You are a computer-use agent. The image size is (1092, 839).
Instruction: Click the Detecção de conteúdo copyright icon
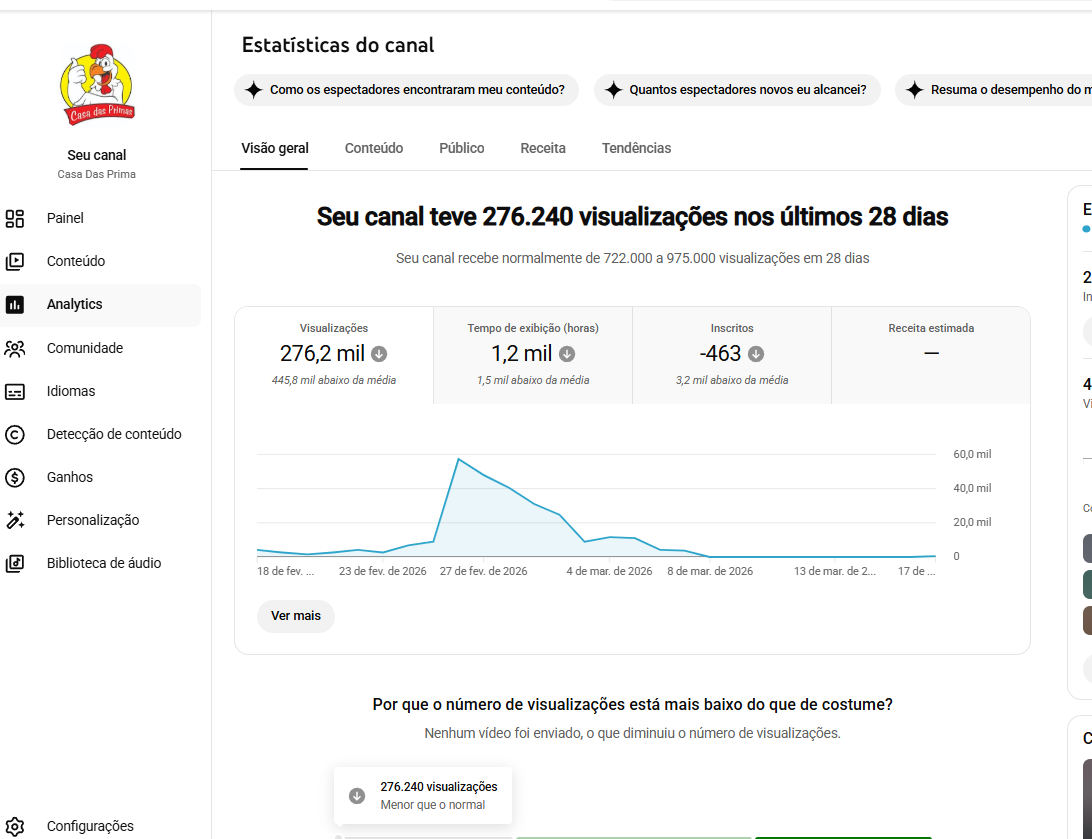tap(15, 434)
